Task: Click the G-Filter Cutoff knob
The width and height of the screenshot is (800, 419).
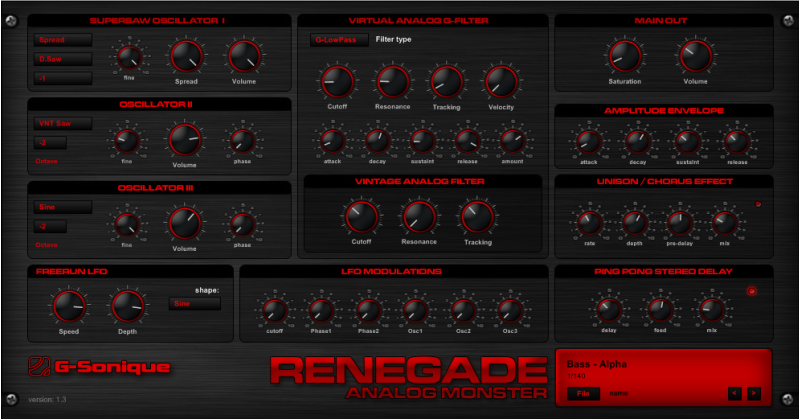Action: 337,80
